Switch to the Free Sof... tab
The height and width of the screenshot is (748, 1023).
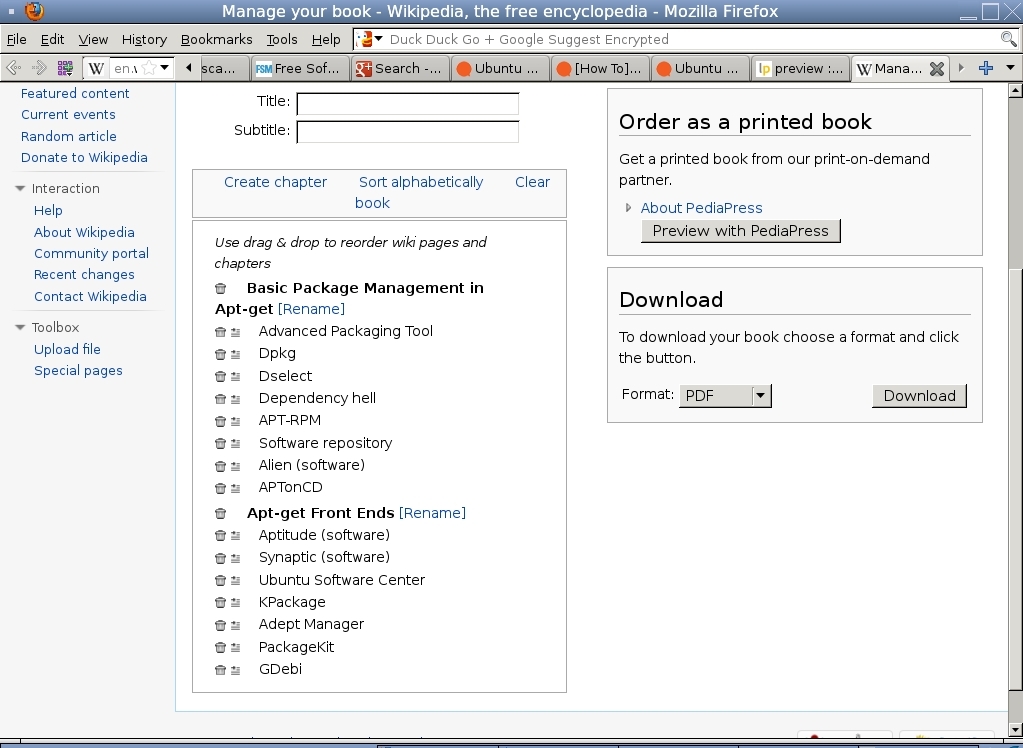(300, 69)
